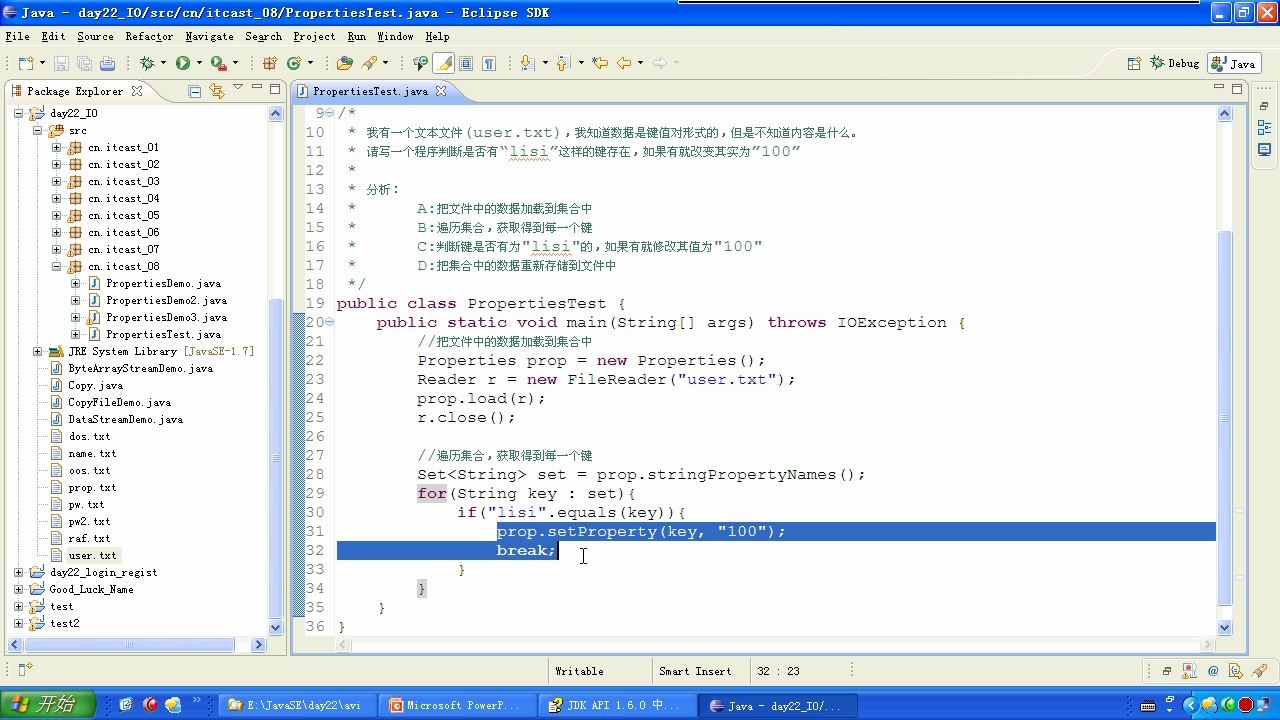
Task: Click the Previous Annotation icon
Action: pyautogui.click(x=562, y=63)
